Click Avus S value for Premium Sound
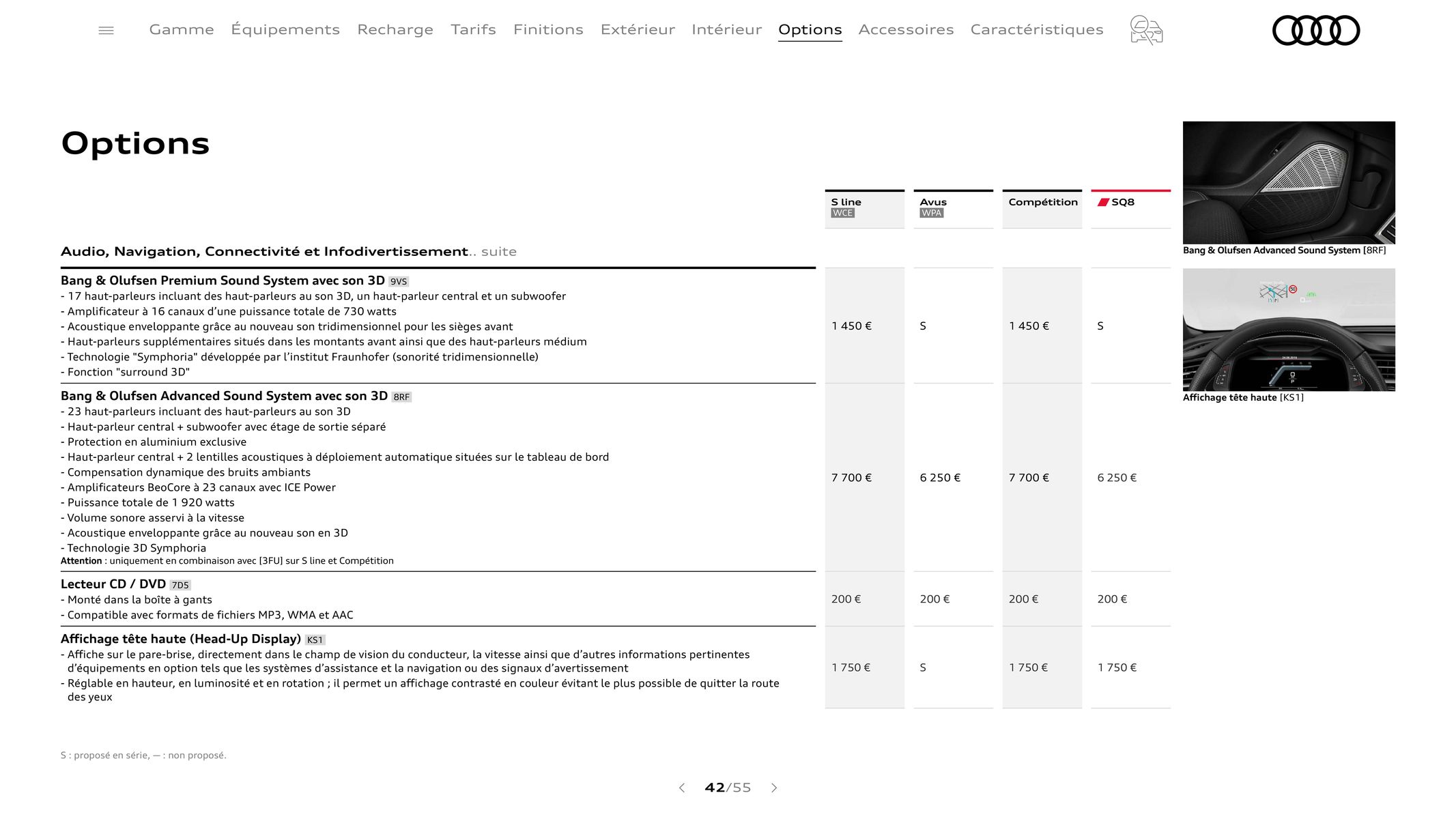 pyautogui.click(x=923, y=326)
